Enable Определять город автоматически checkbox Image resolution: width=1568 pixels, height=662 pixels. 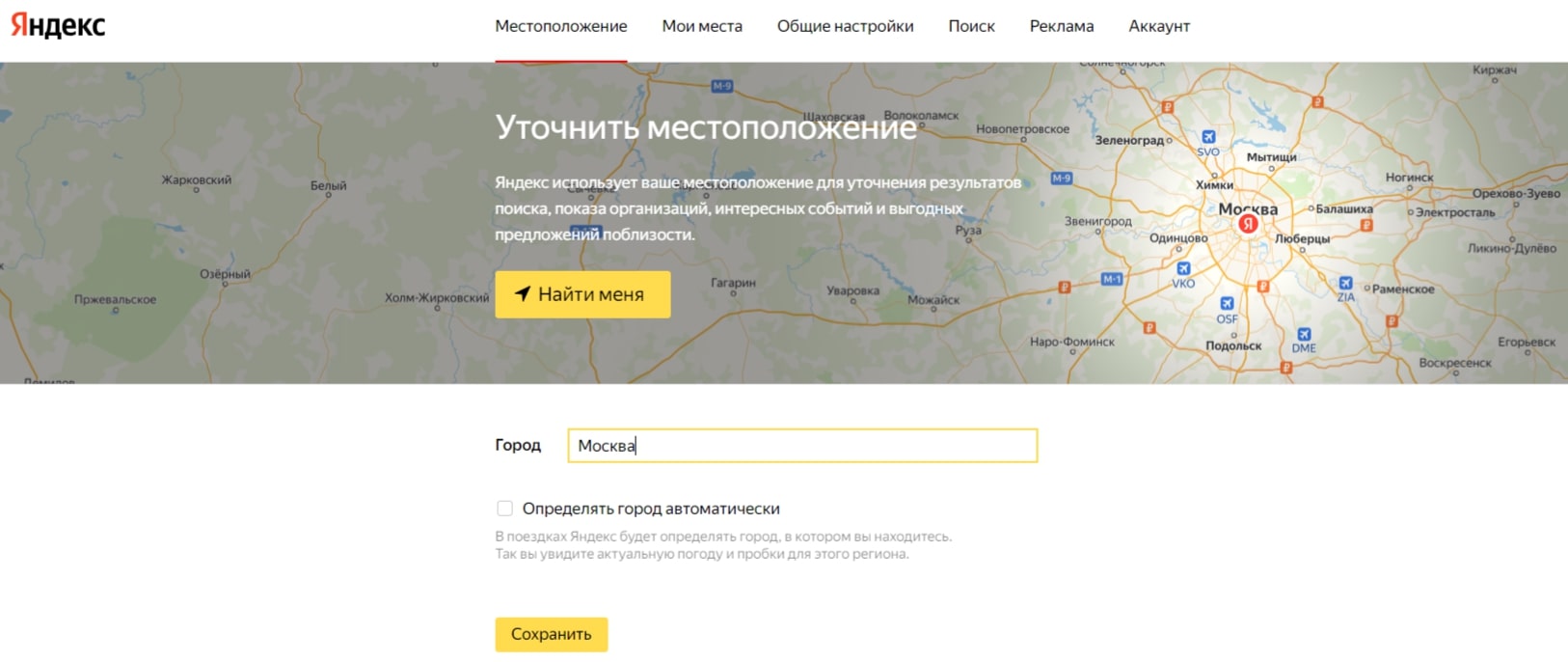click(x=504, y=509)
